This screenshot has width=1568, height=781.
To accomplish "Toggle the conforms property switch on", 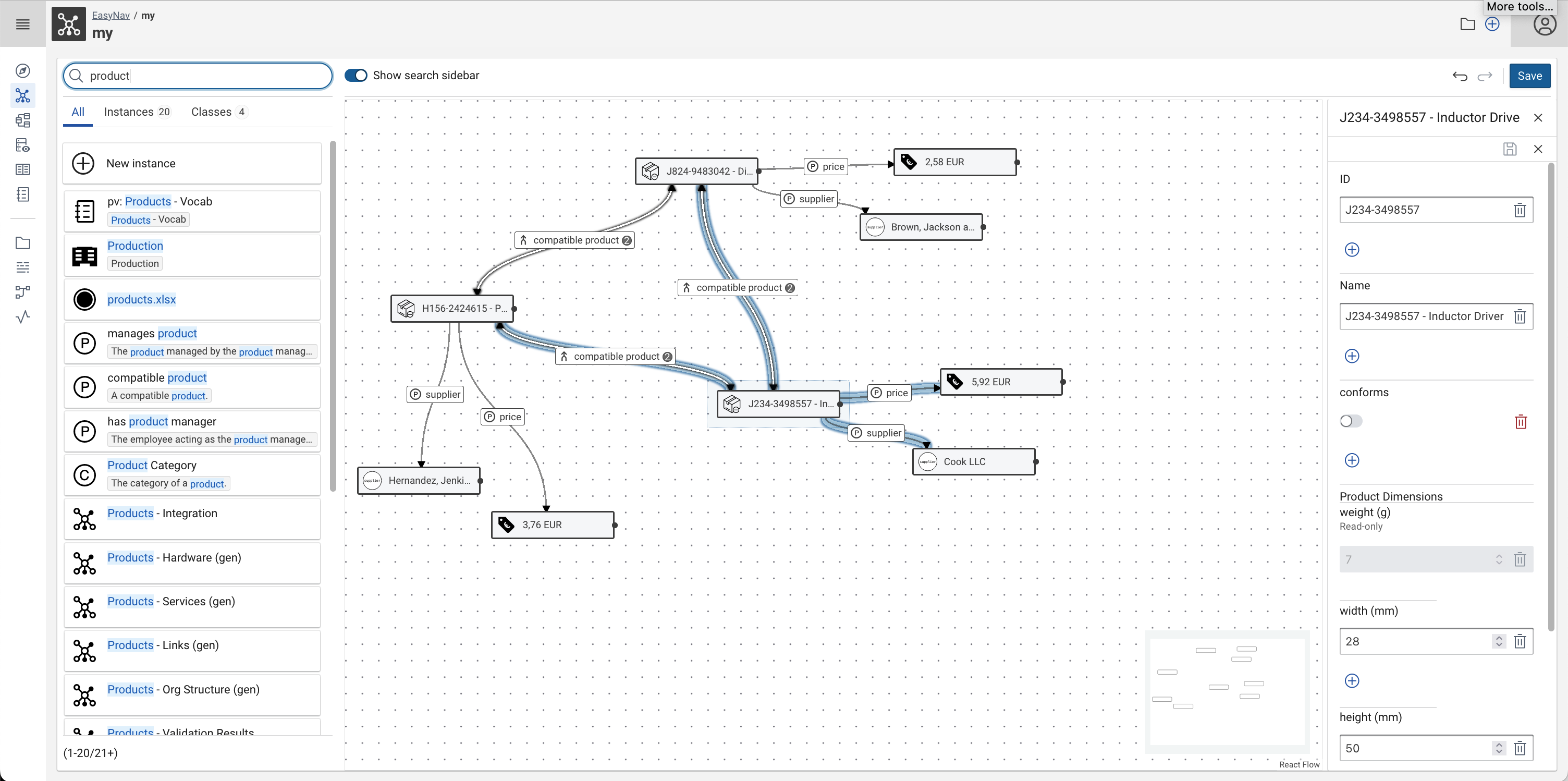I will (x=1351, y=421).
